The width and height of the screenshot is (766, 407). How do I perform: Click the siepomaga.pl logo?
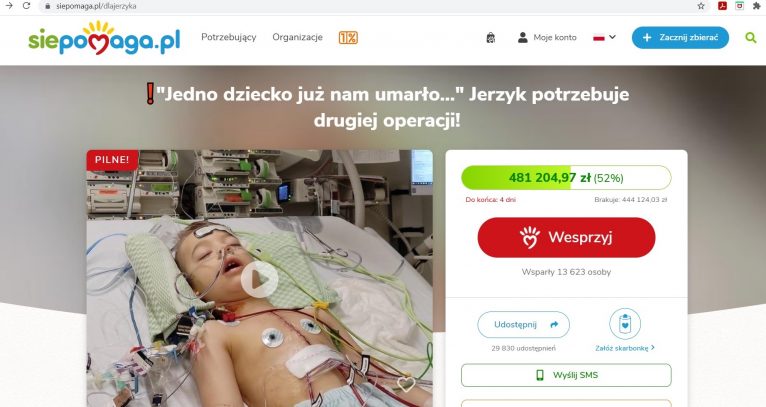(104, 38)
